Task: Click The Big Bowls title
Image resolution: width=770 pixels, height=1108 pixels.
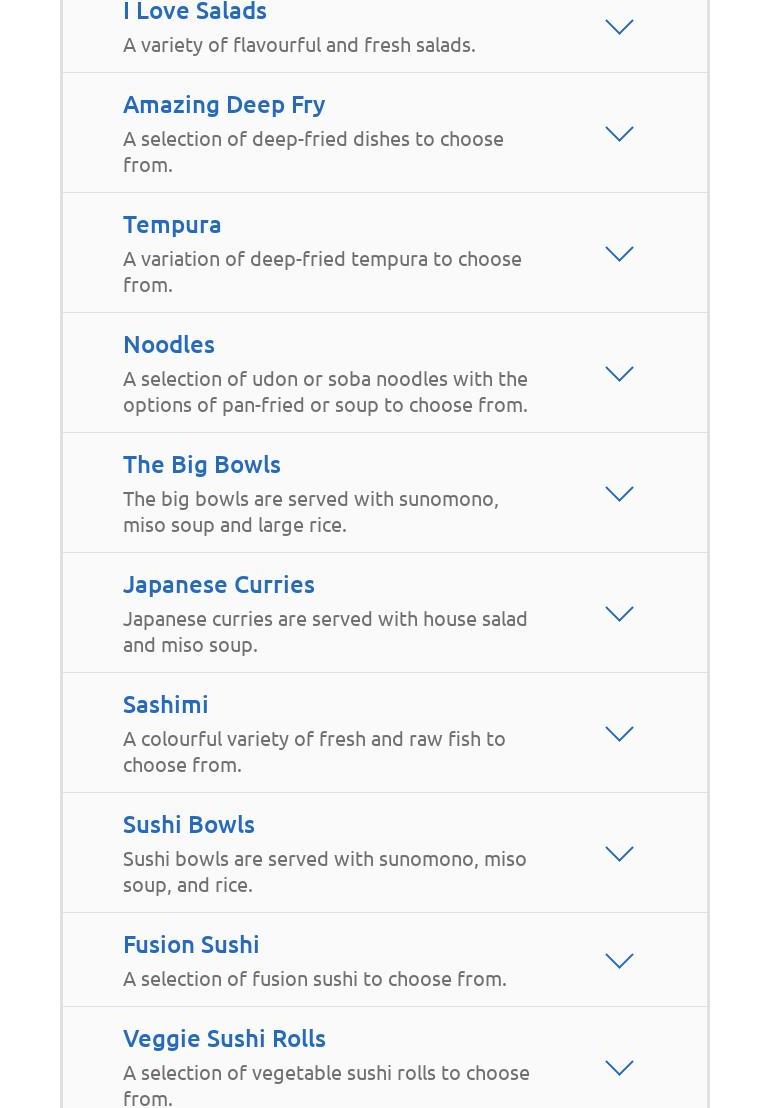Action: coord(202,464)
